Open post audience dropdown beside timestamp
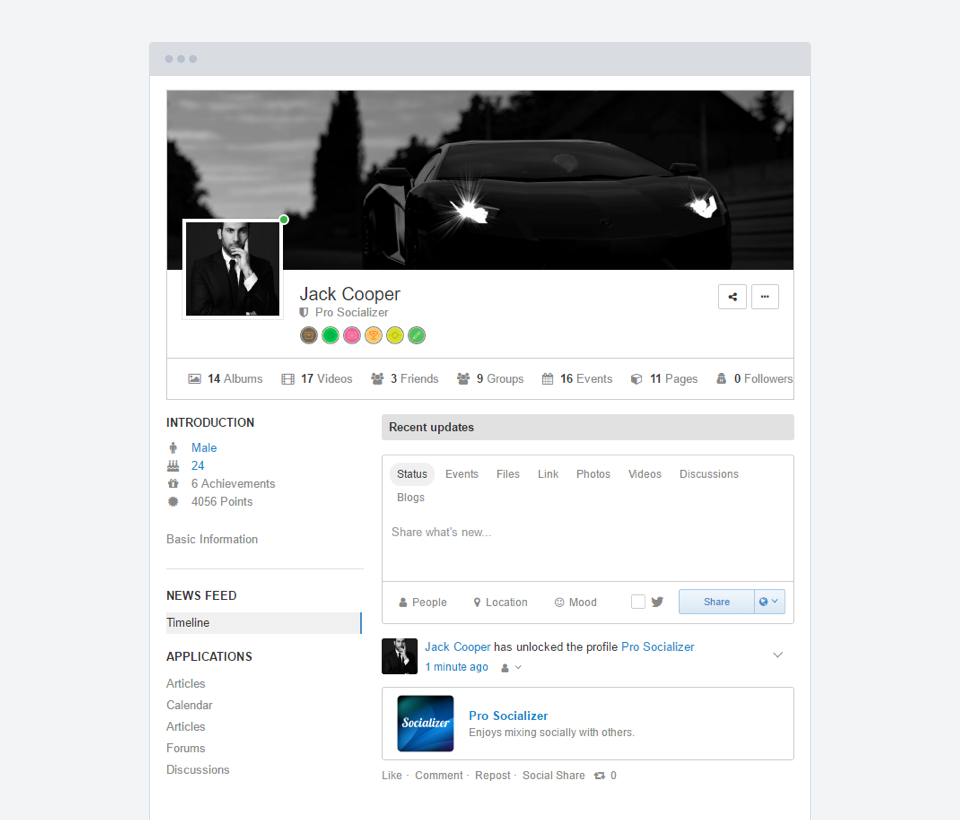The width and height of the screenshot is (960, 820). point(511,668)
